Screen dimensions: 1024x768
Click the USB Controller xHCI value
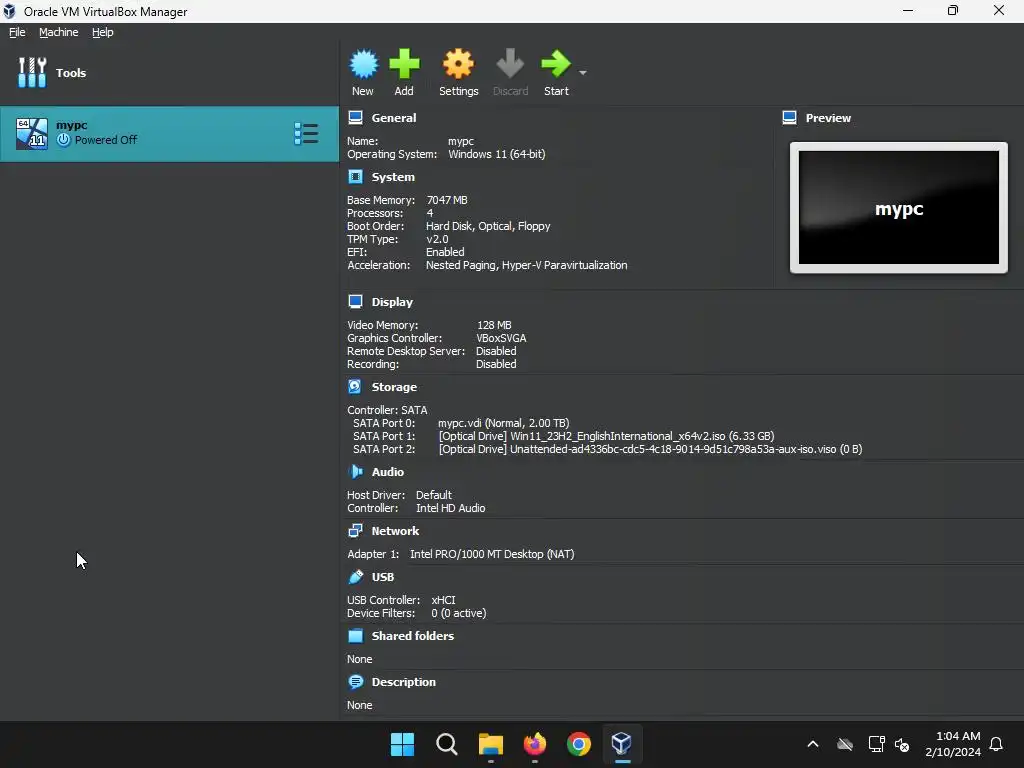click(x=443, y=600)
